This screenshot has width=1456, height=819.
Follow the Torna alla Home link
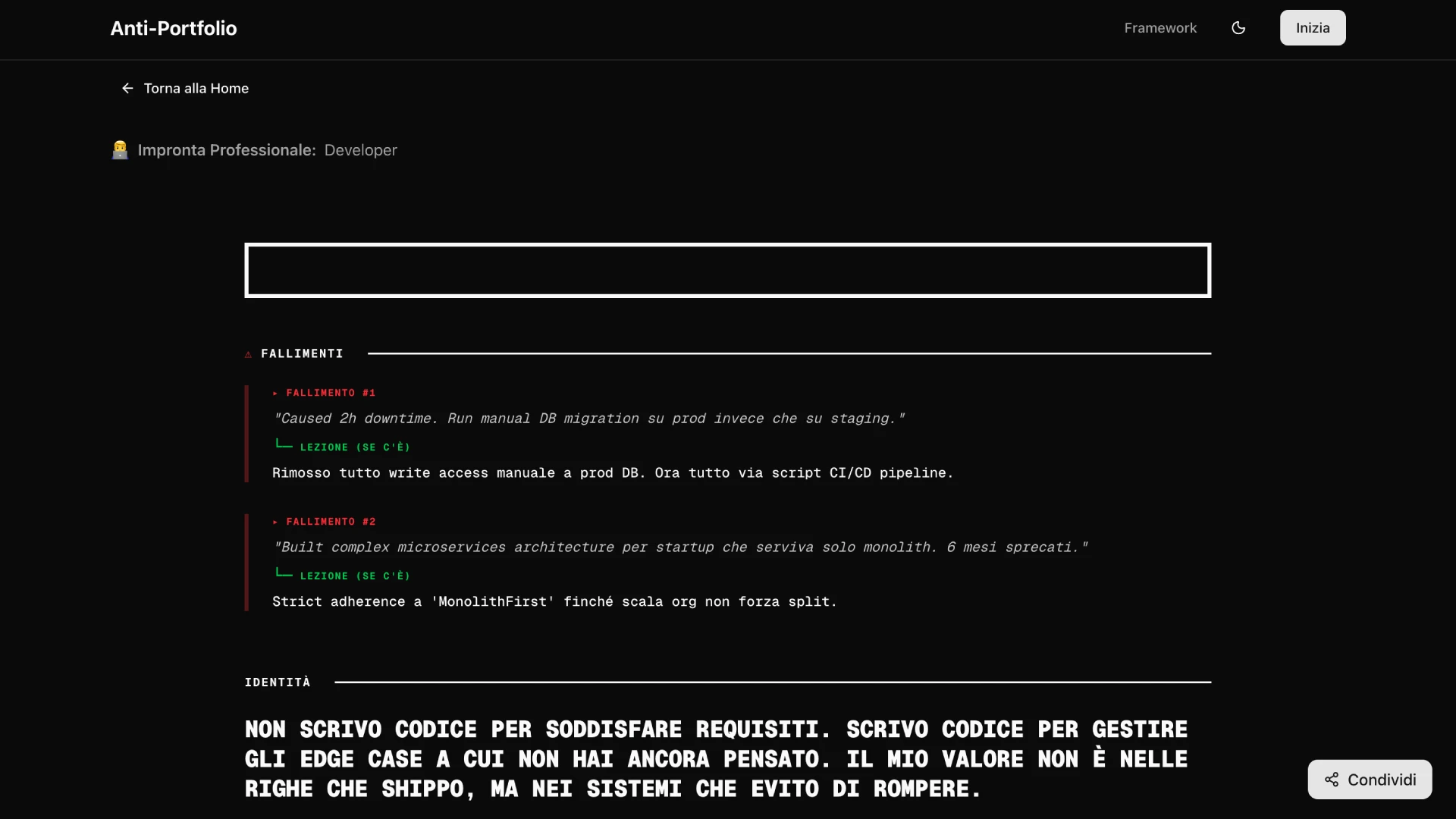coord(196,88)
